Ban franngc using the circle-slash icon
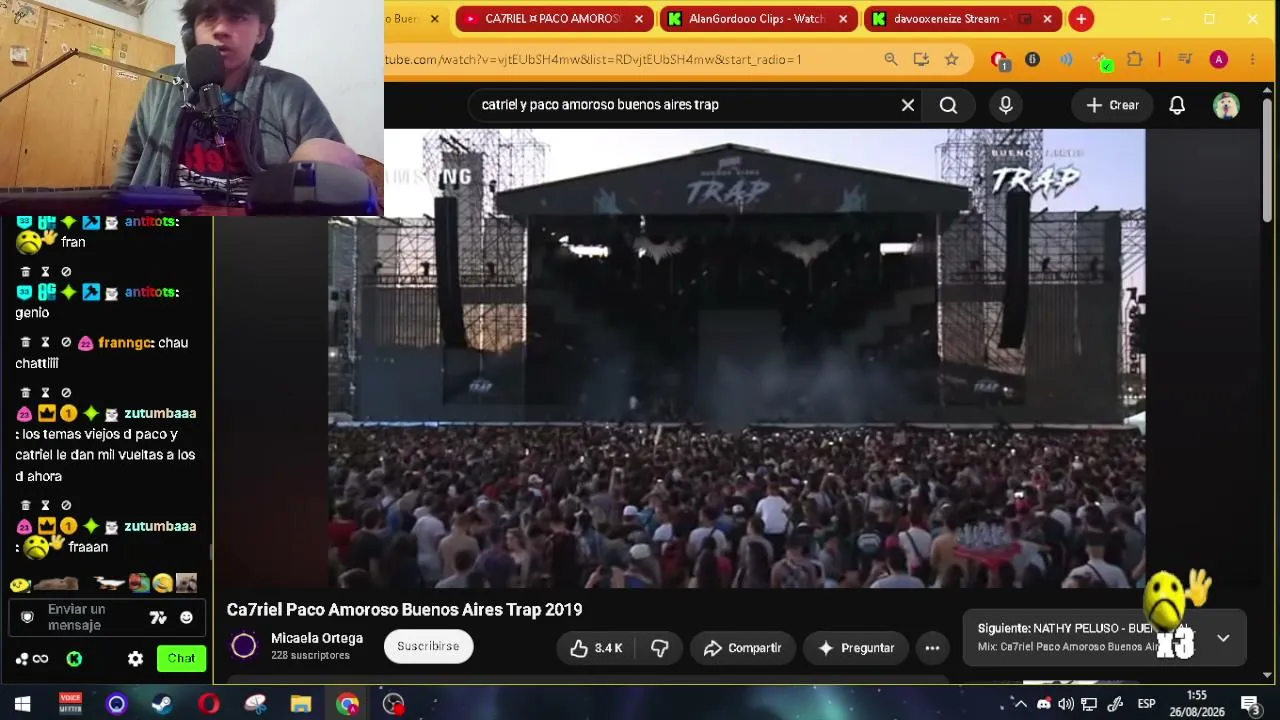 click(66, 342)
